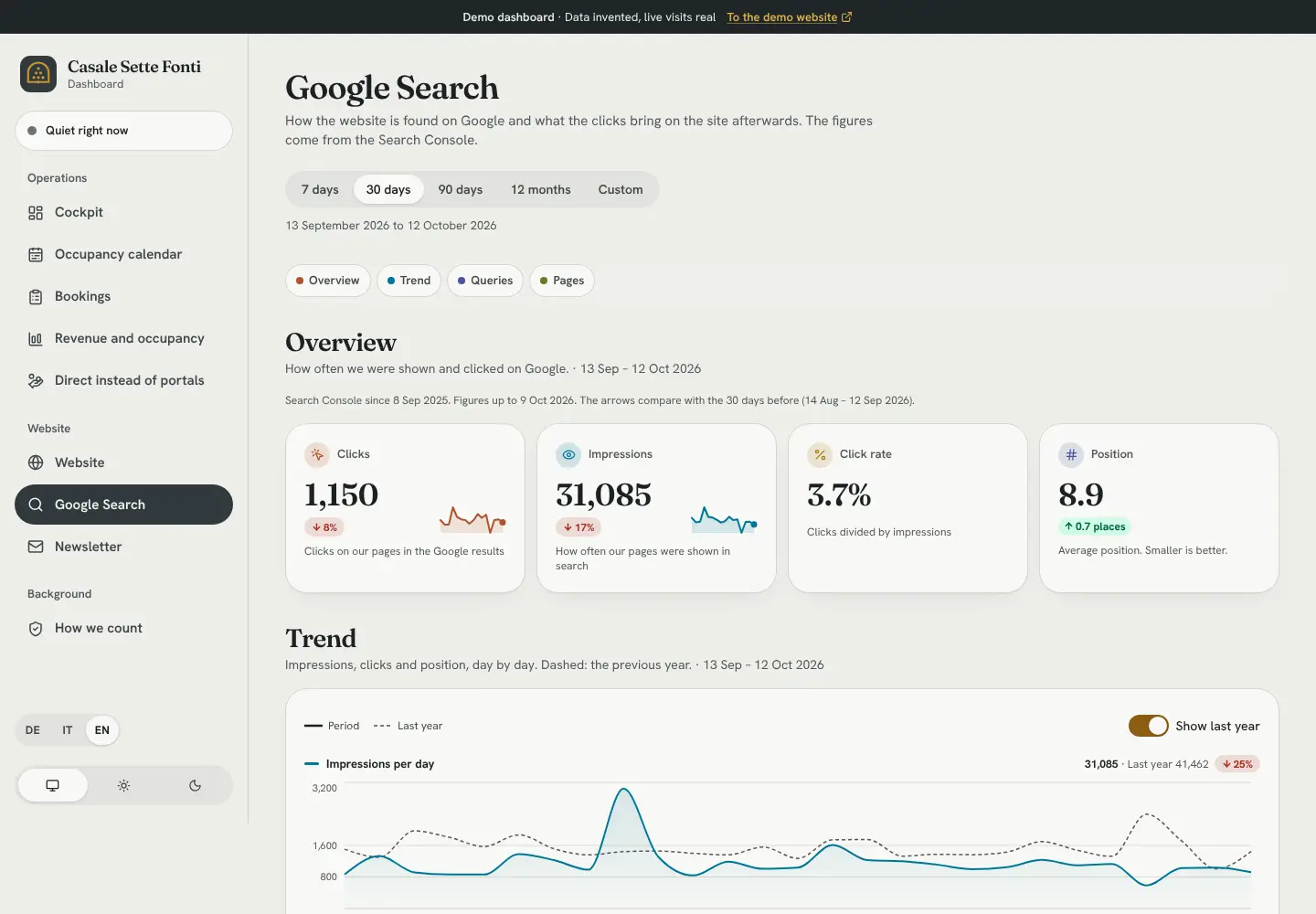Open the Newsletter page

[x=123, y=547]
